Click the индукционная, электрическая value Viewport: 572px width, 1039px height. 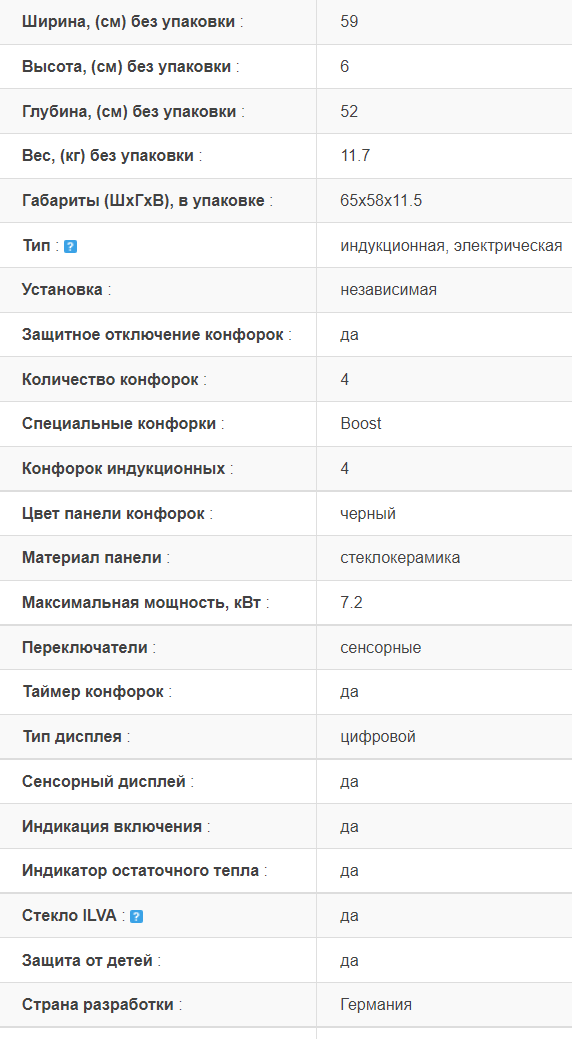pyautogui.click(x=451, y=246)
